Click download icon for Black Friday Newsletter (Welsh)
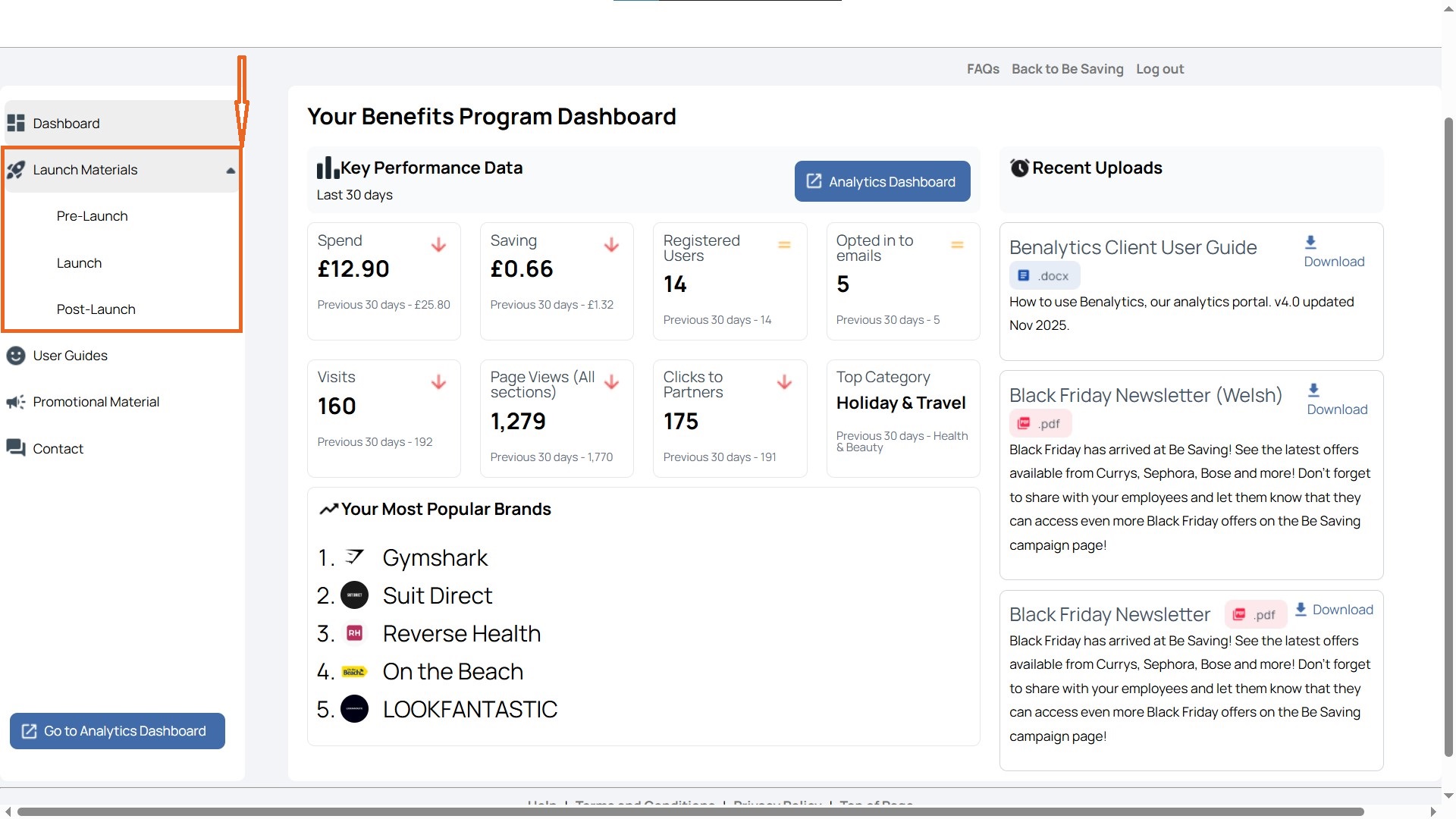The height and width of the screenshot is (819, 1456). 1313,391
